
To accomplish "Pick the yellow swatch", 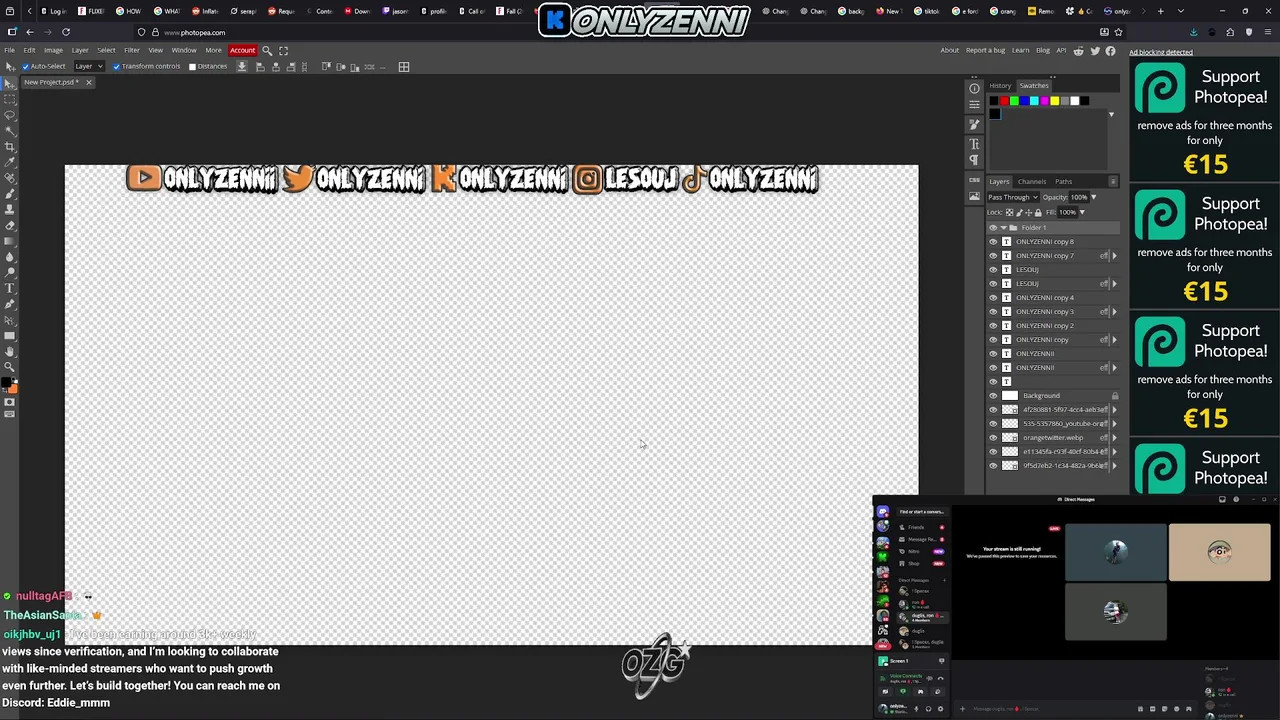I will [1054, 101].
